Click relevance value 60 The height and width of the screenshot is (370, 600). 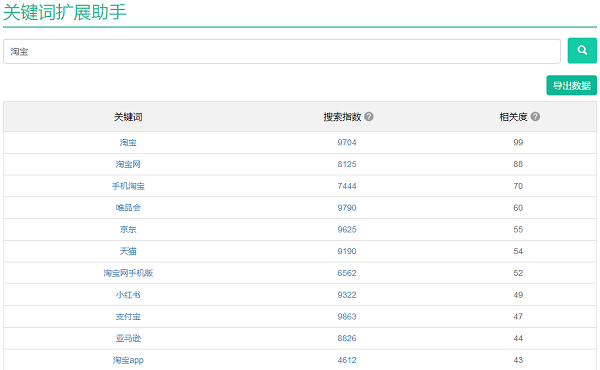pyautogui.click(x=518, y=208)
